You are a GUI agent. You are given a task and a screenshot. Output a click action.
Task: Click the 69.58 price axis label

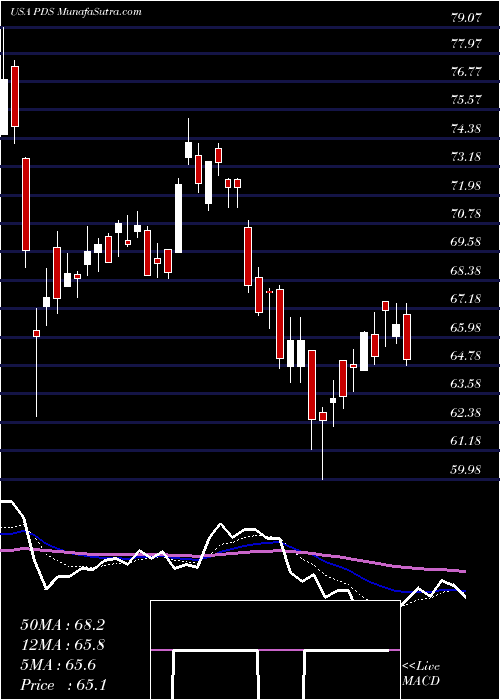pyautogui.click(x=465, y=242)
